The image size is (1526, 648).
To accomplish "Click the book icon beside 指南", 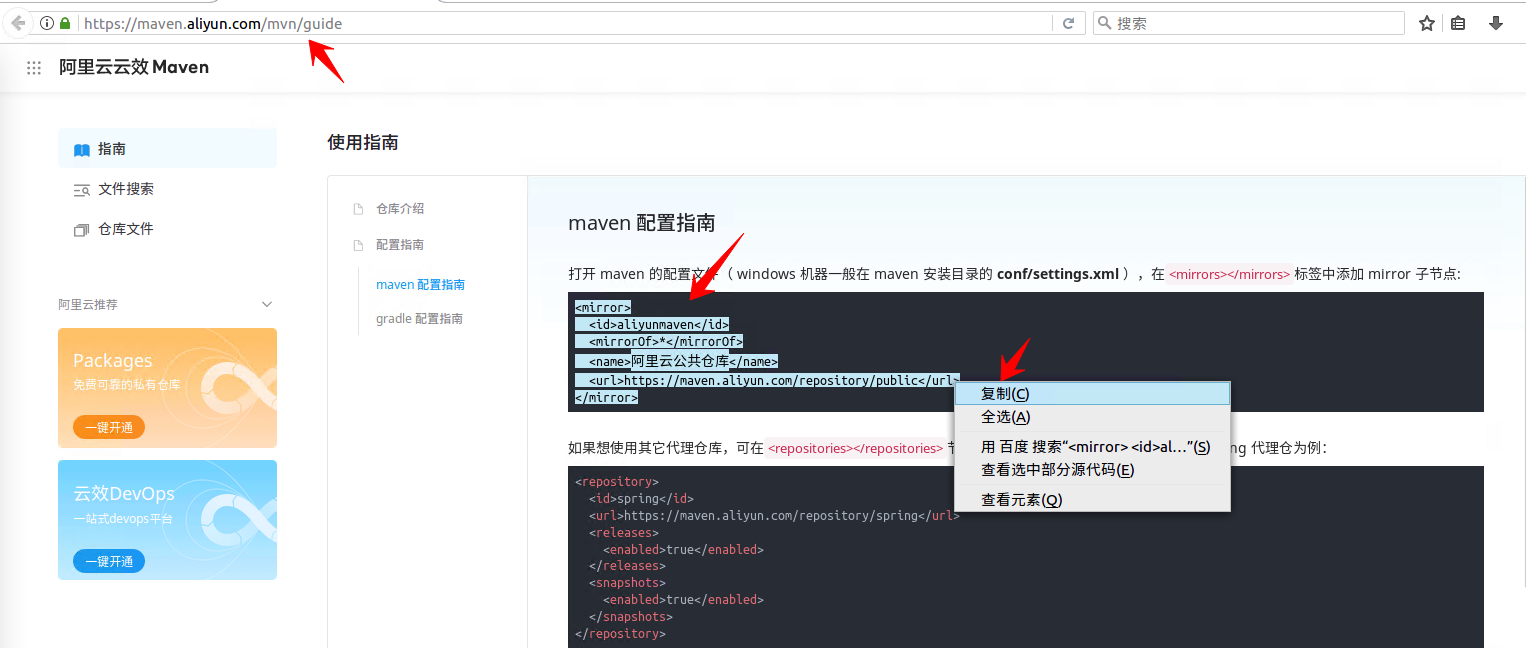I will tap(82, 150).
